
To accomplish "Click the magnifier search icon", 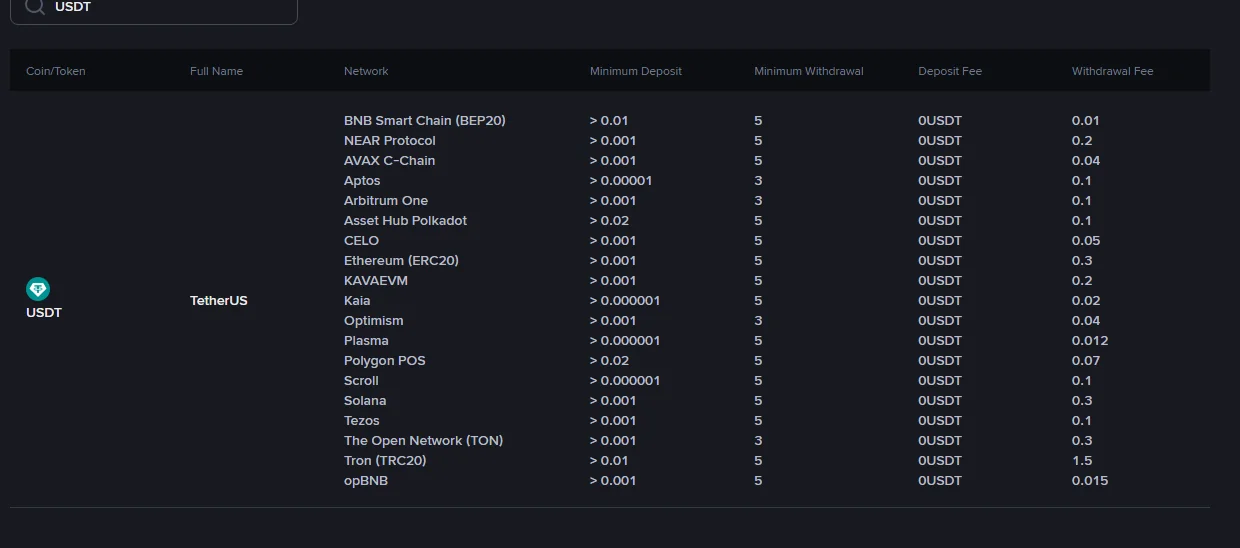I will (35, 6).
